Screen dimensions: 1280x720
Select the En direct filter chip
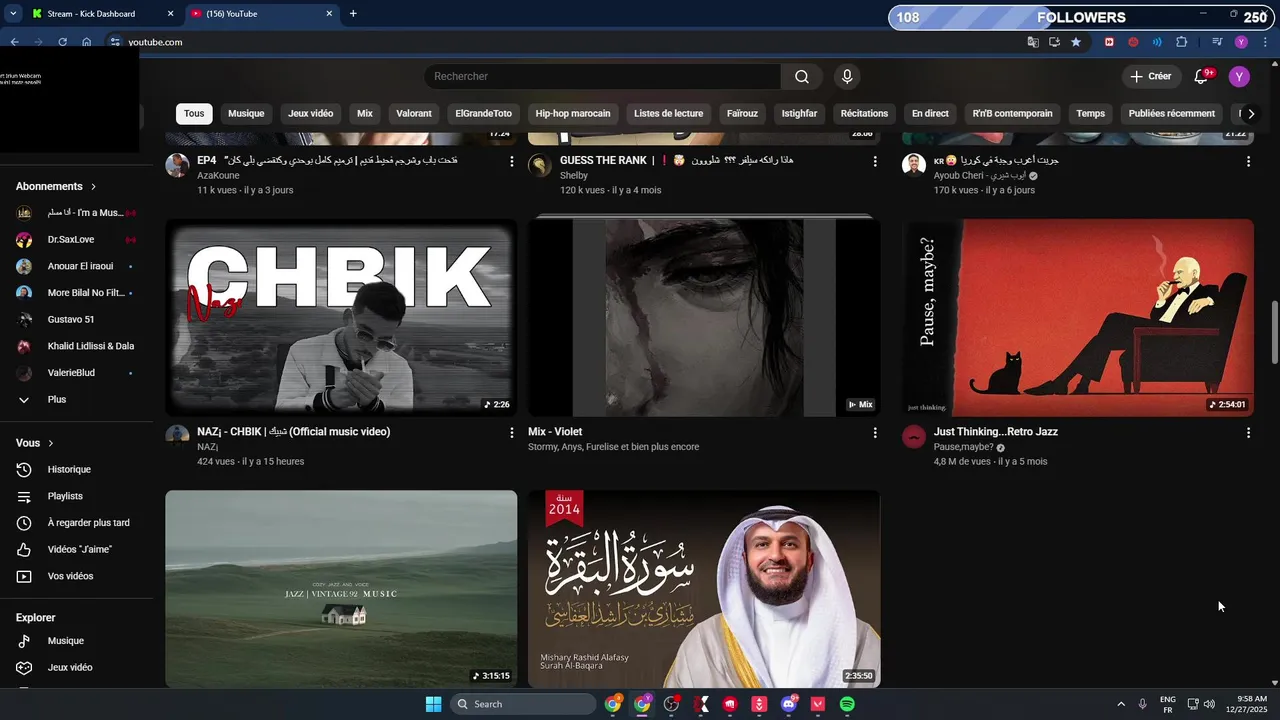[x=930, y=114]
